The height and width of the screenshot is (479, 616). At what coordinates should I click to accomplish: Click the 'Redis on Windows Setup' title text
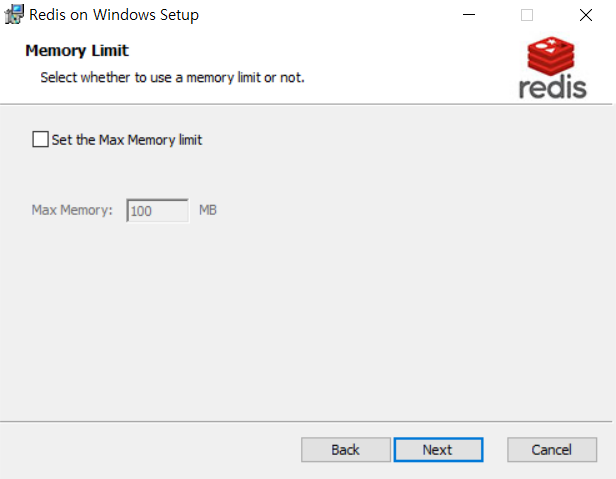tap(114, 15)
